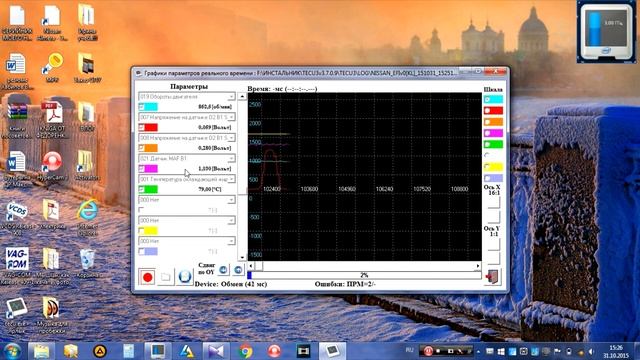Screen dimensions: 640x360
Task: Click the graph horizontal scrollbar thumb
Action: click(259, 266)
